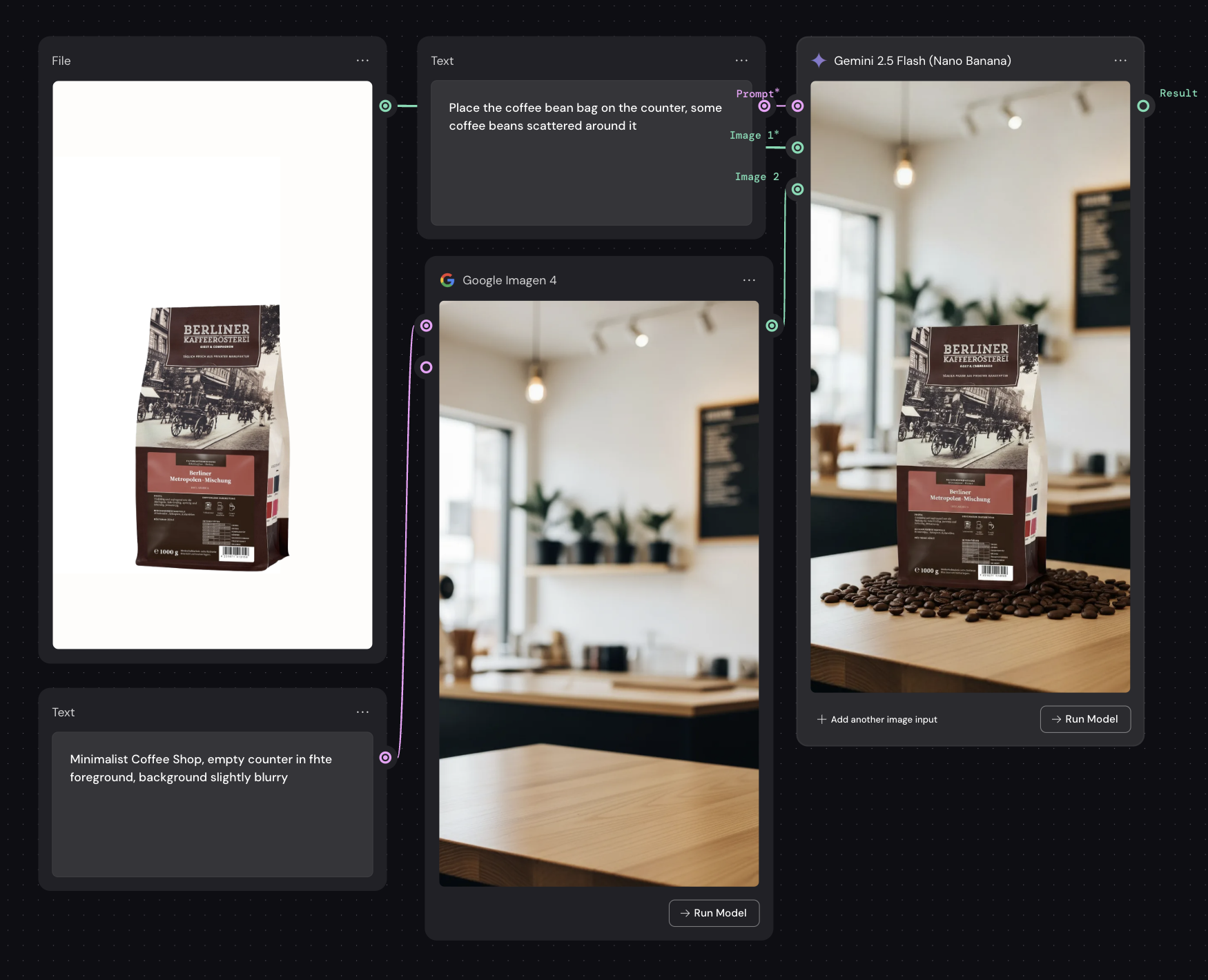Edit the Minimalist Coffee Shop prompt text
1208x980 pixels.
213,804
